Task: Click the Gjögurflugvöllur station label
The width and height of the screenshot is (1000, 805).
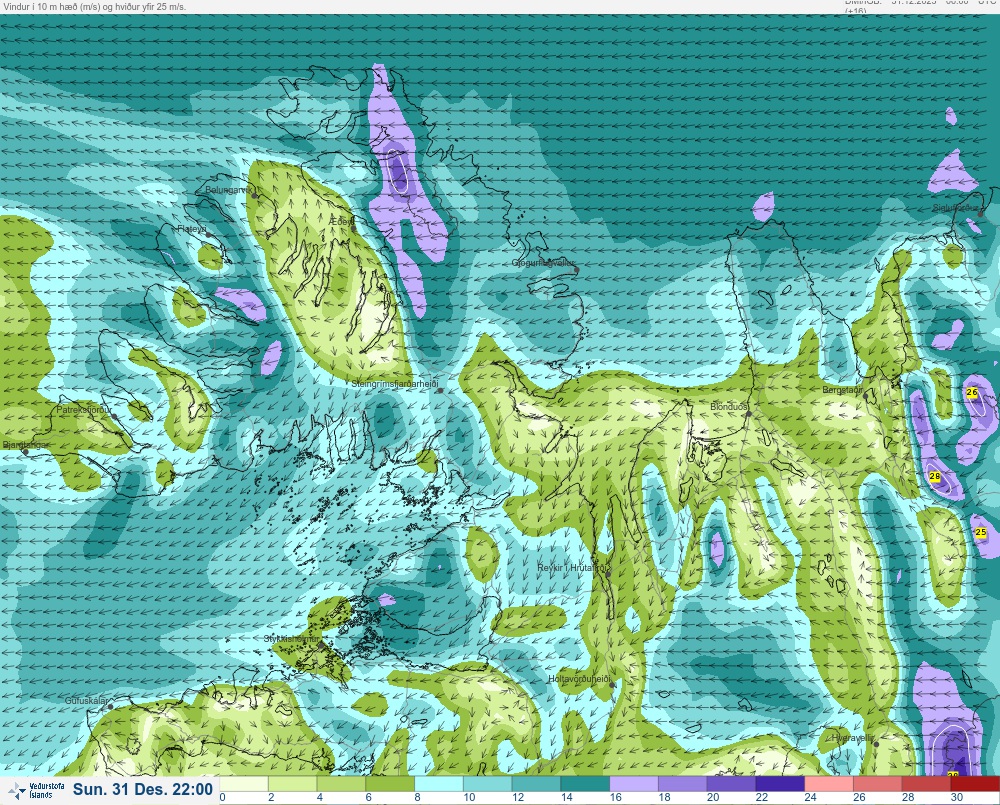Action: (x=543, y=263)
